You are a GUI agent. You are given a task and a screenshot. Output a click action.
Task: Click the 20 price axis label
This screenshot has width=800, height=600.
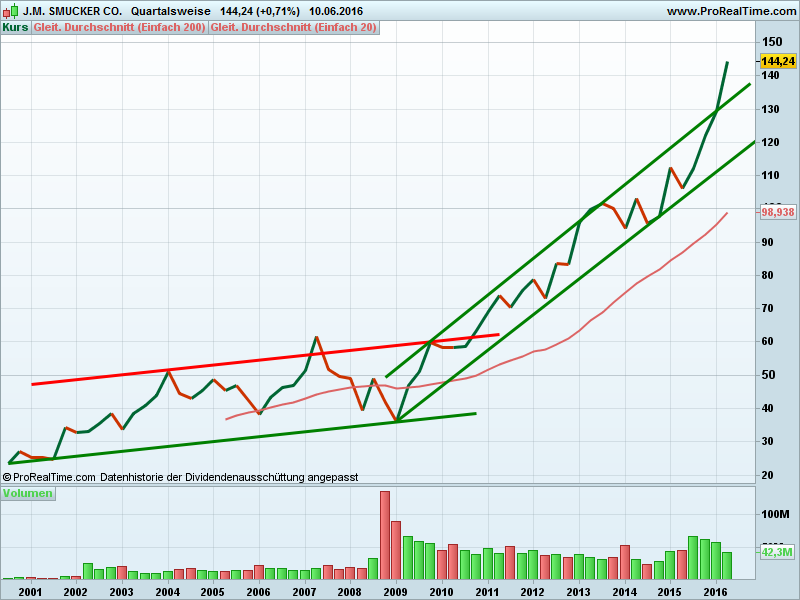pyautogui.click(x=767, y=476)
